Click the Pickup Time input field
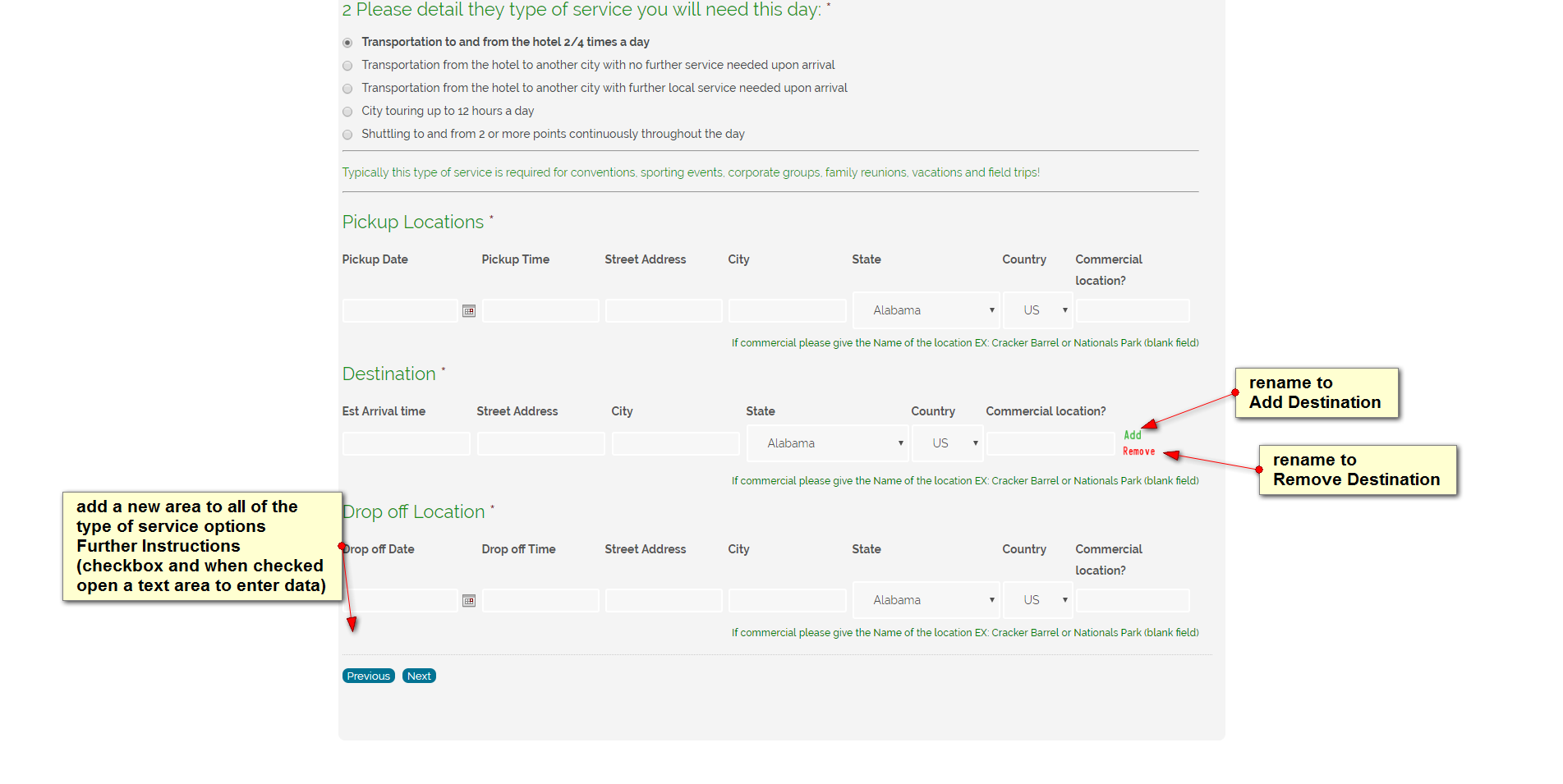 [x=540, y=311]
